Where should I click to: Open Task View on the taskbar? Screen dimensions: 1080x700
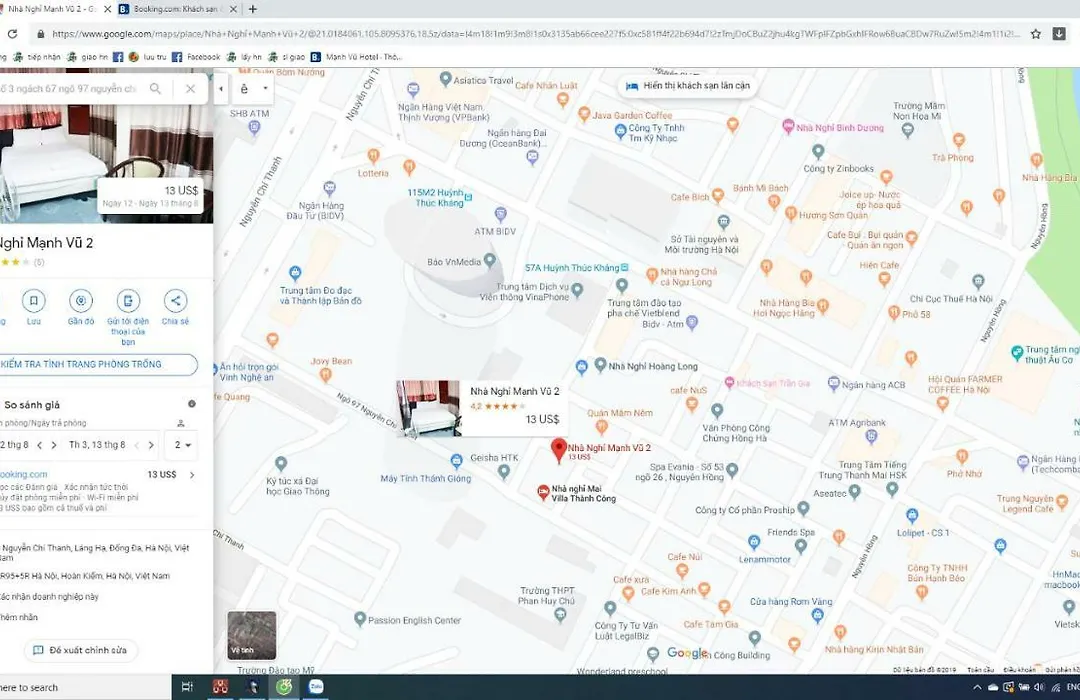(x=187, y=687)
